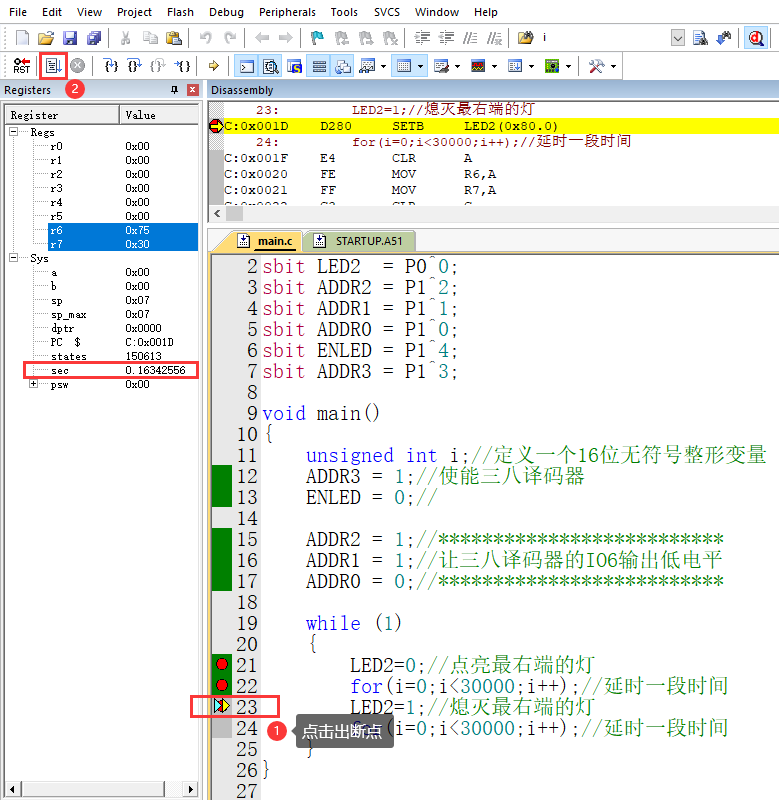779x800 pixels.
Task: Click the RST reset CPU icon
Action: pyautogui.click(x=21, y=66)
